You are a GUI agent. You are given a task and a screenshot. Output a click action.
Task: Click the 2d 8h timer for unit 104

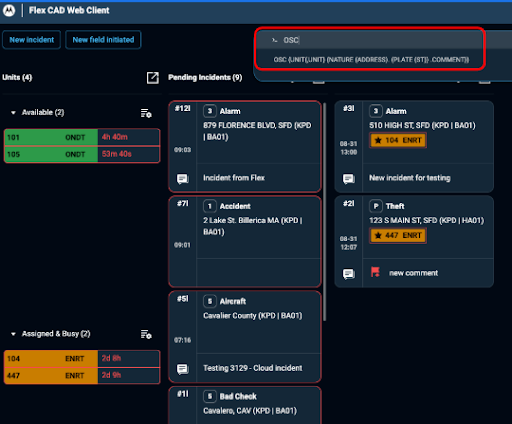coord(111,358)
